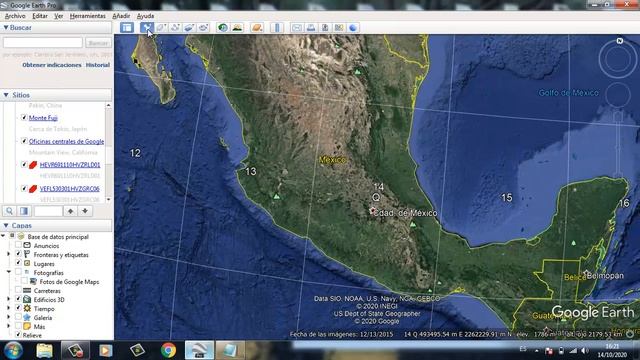Open the Herramientas menu
The image size is (640, 360).
(x=87, y=16)
